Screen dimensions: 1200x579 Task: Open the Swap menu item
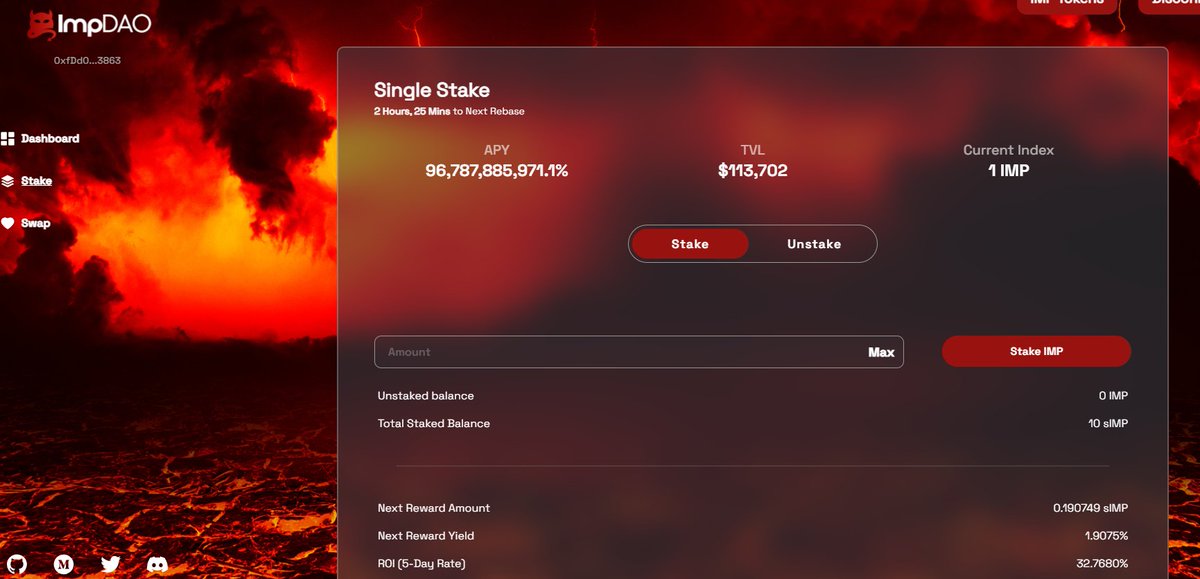tap(35, 224)
